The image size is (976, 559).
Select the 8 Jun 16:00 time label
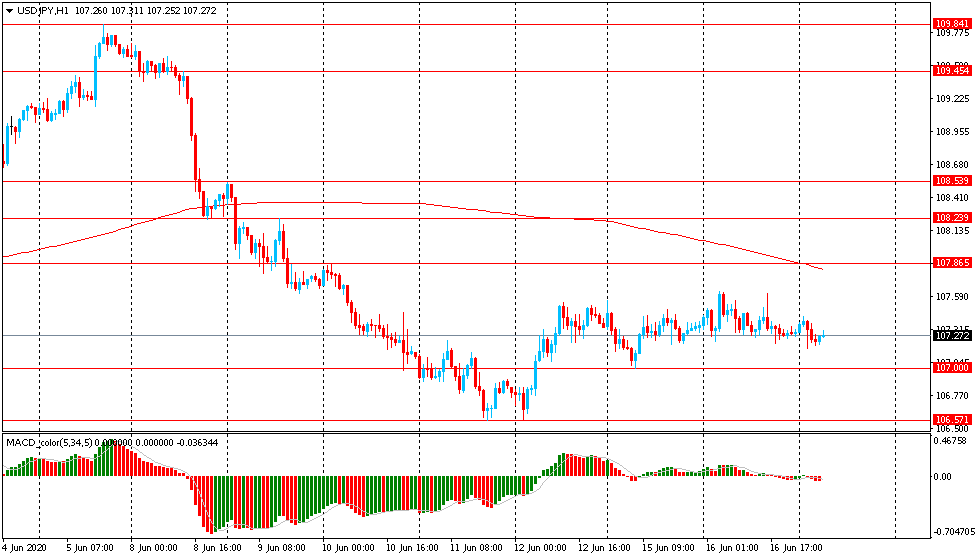[x=218, y=548]
